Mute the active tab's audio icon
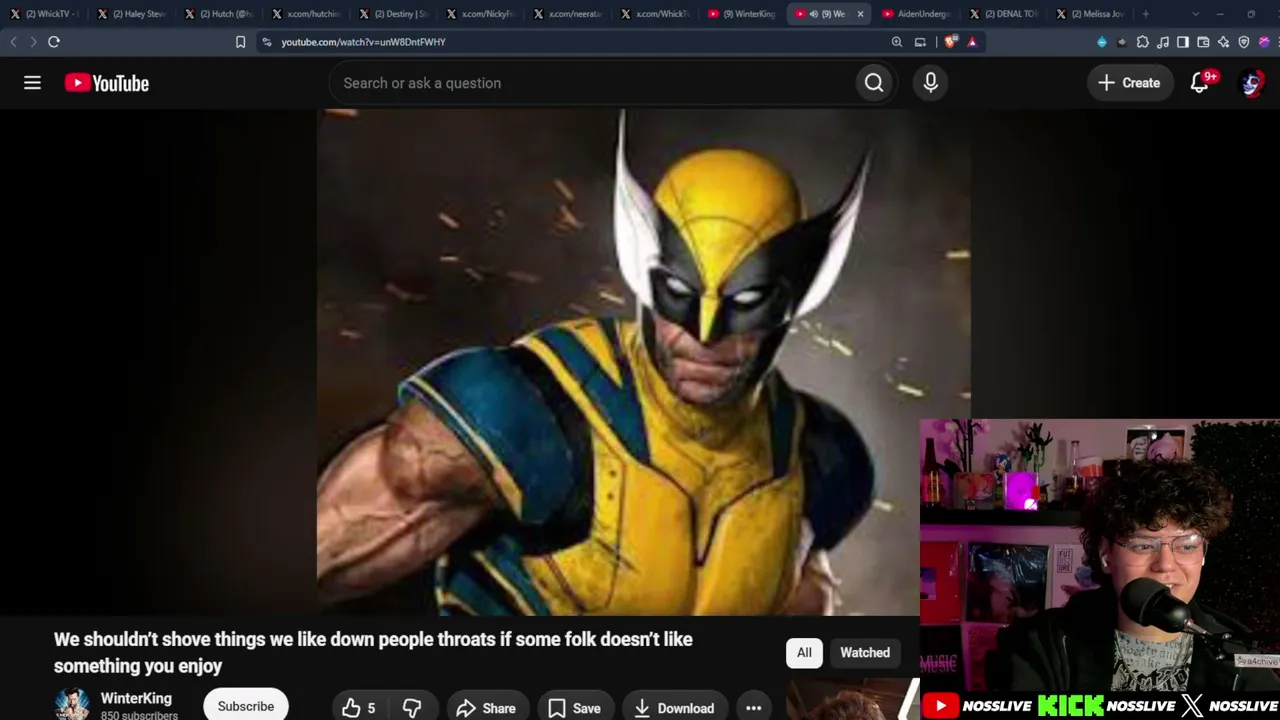This screenshot has height=720, width=1280. tap(813, 14)
